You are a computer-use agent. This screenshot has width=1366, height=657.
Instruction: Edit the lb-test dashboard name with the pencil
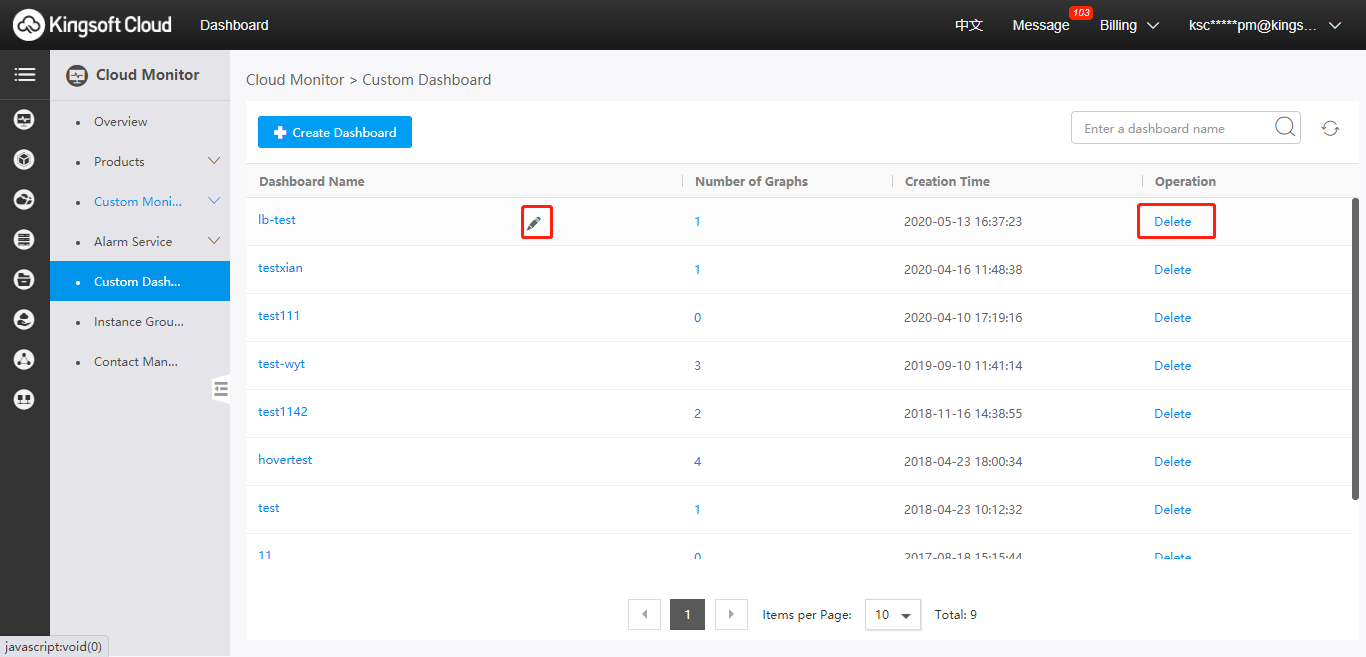(x=535, y=222)
